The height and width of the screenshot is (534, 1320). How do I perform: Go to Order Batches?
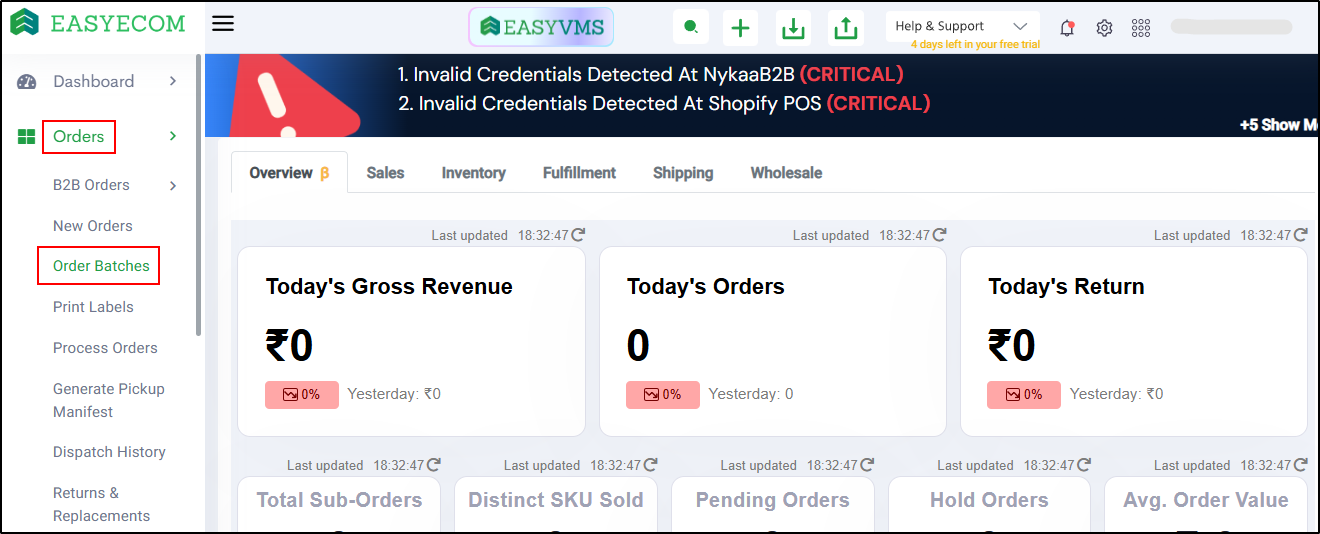(x=100, y=266)
